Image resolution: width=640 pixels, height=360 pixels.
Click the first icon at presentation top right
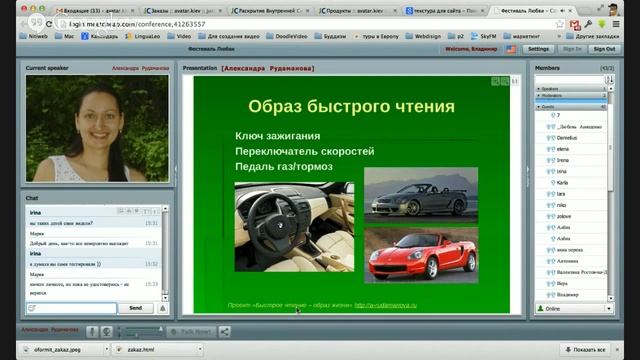495,81
